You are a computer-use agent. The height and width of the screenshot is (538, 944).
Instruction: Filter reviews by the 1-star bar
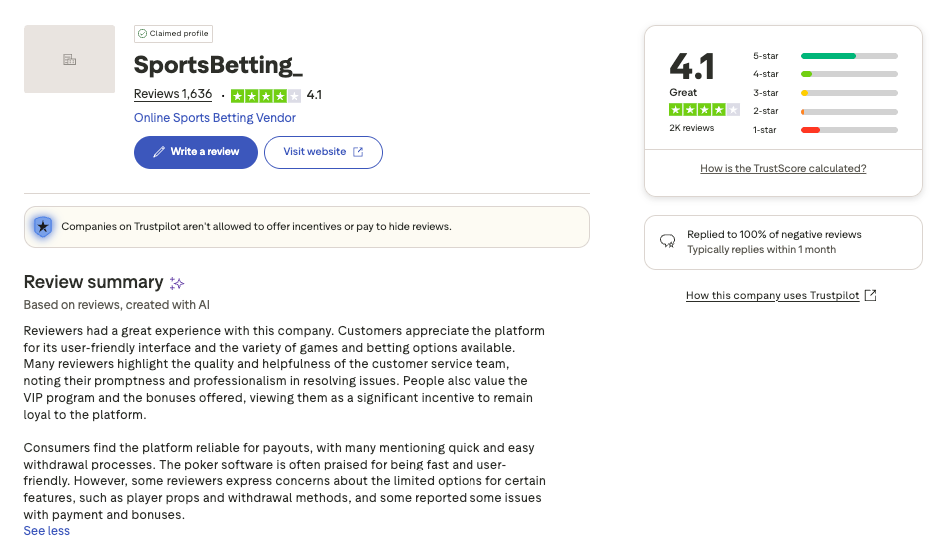coord(848,130)
